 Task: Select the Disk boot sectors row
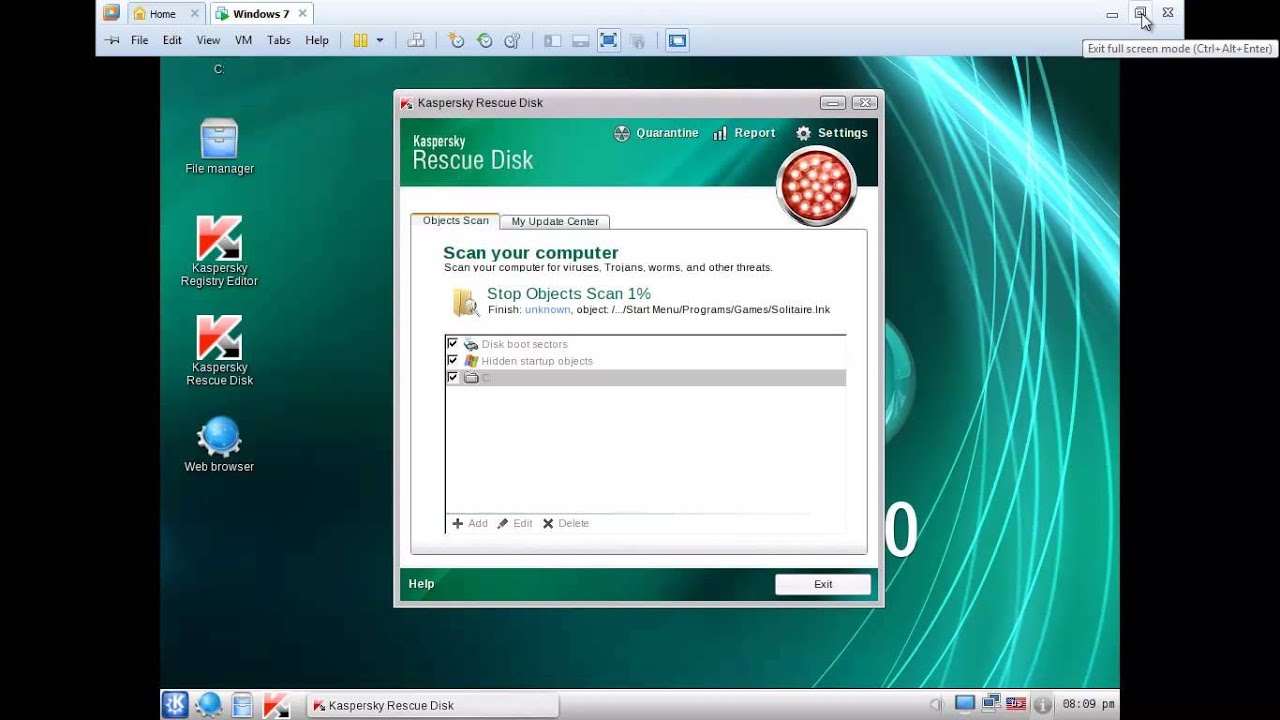(645, 343)
